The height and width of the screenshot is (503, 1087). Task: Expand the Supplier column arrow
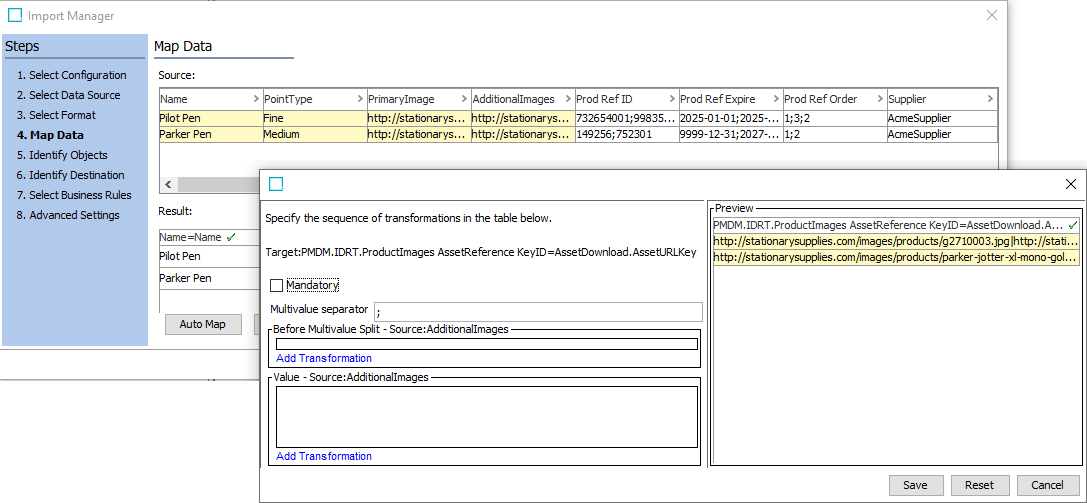[989, 99]
